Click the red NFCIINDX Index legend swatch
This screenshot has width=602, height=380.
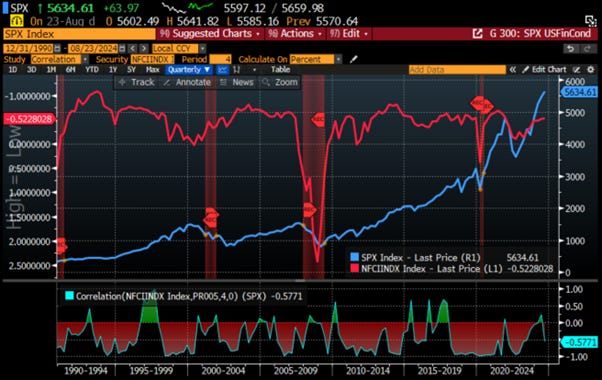point(354,268)
